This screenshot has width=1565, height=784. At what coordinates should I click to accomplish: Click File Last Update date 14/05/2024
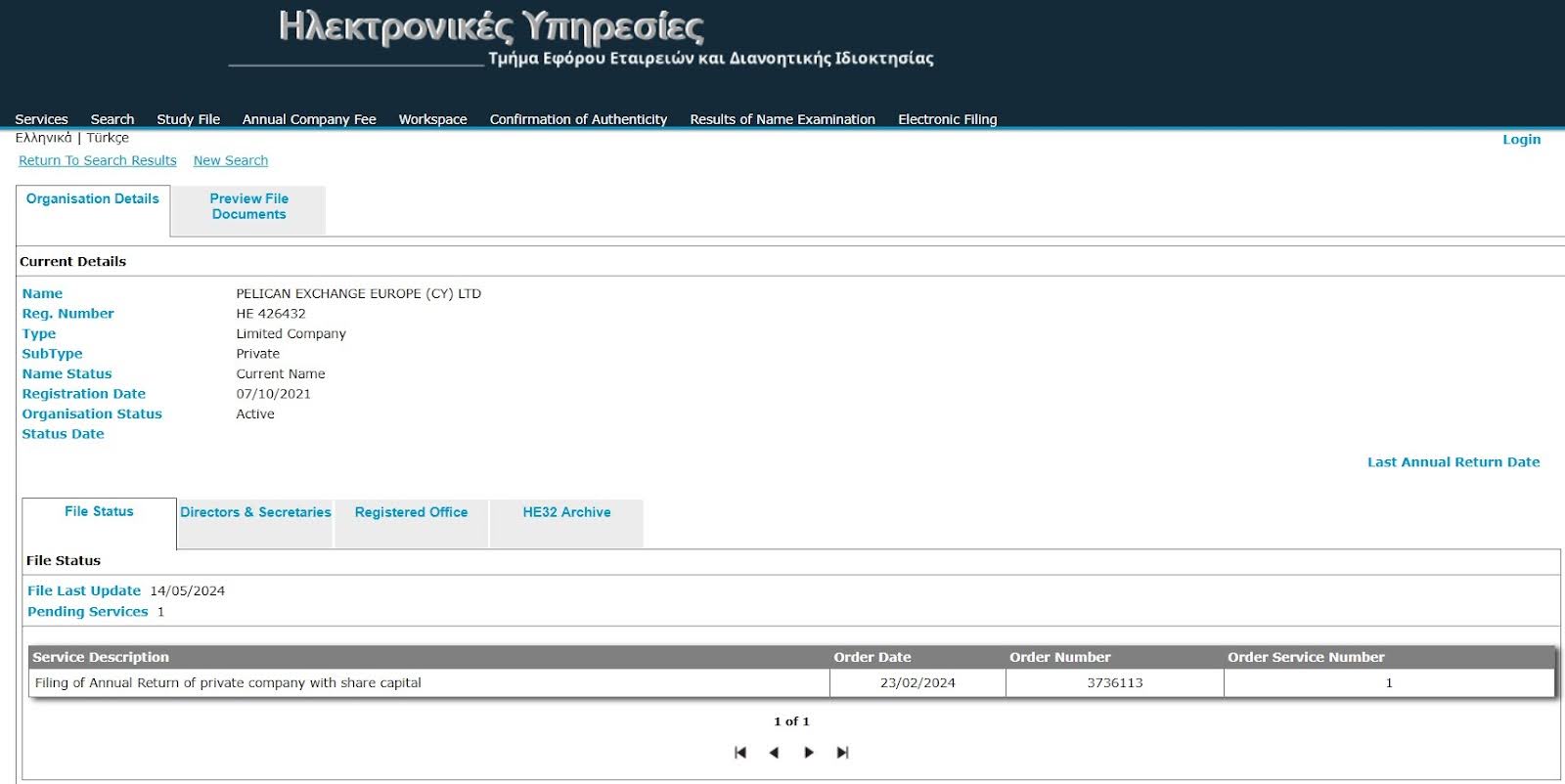[187, 591]
